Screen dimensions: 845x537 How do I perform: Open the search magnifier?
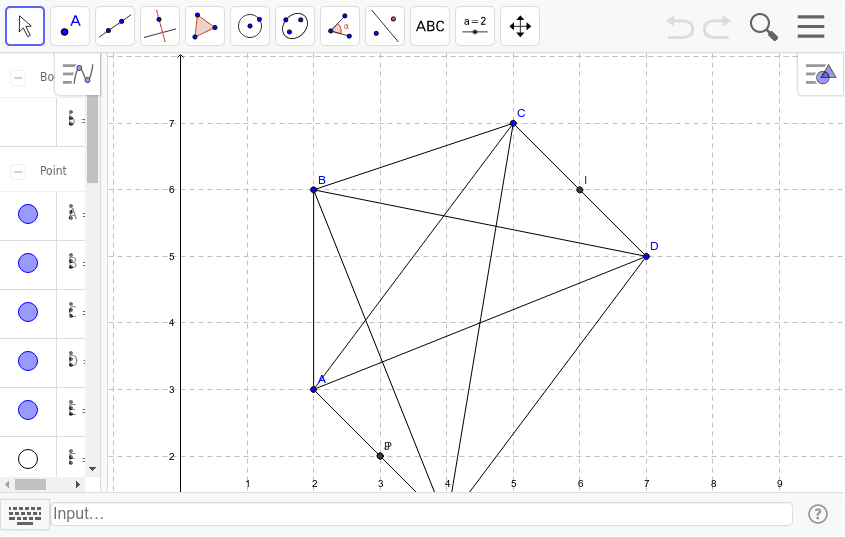(x=764, y=26)
